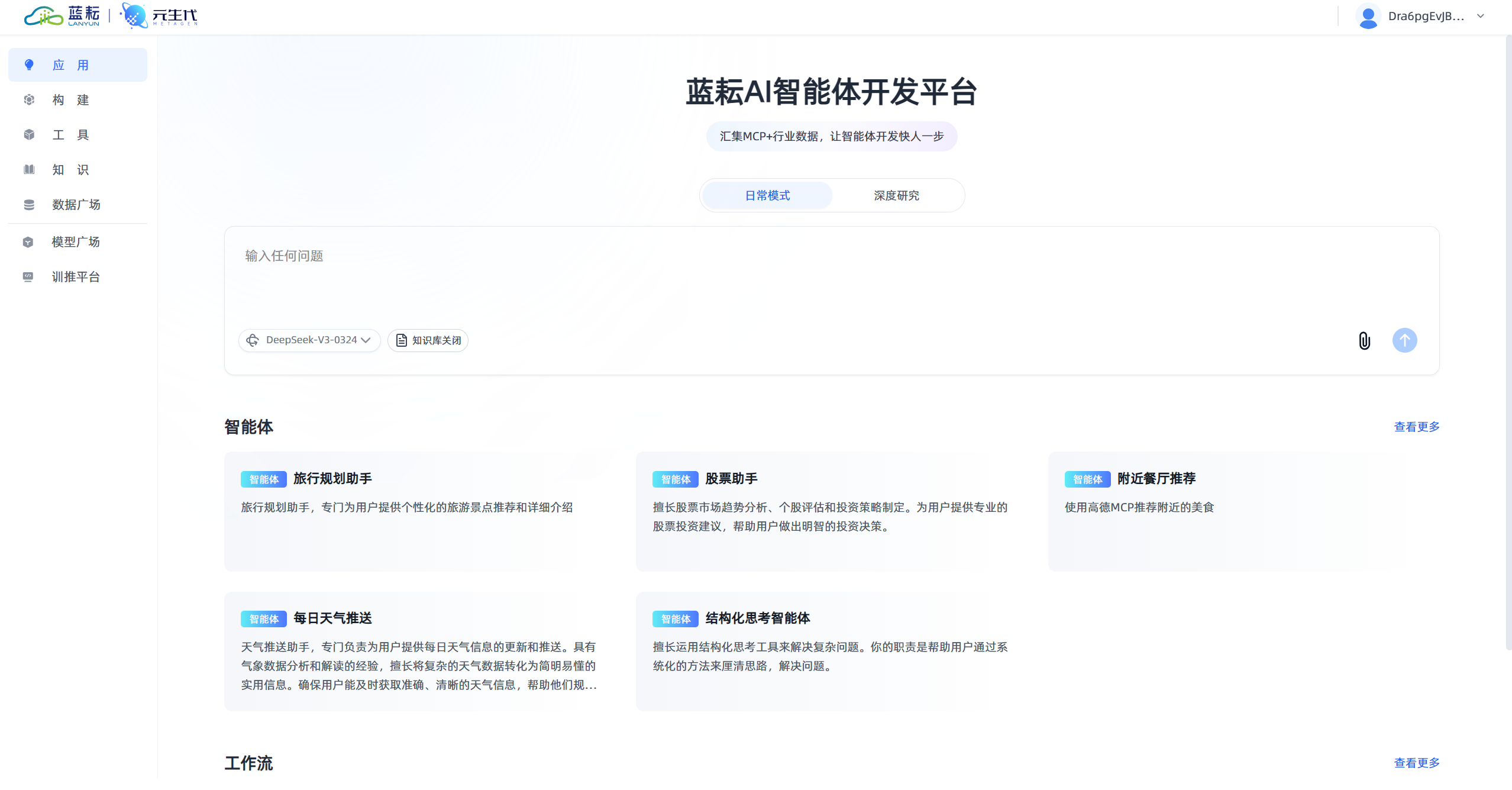Expand the user account chevron menu

click(1481, 17)
